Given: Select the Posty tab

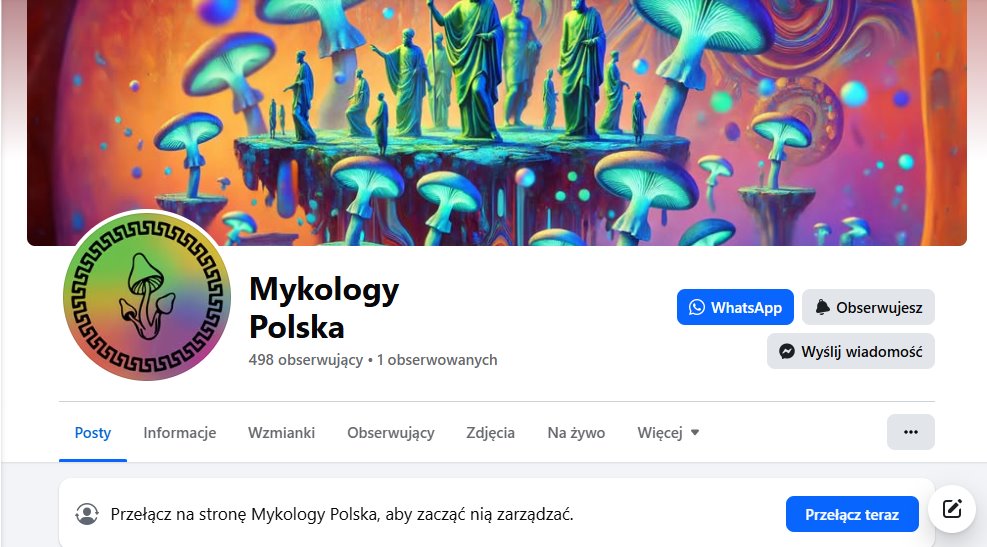Looking at the screenshot, I should tap(93, 433).
